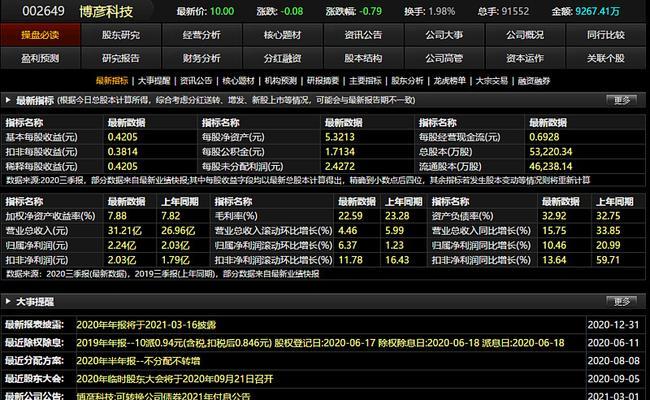Jump to 融资融券 section link
Image resolution: width=650 pixels, height=400 pixels.
[534, 81]
